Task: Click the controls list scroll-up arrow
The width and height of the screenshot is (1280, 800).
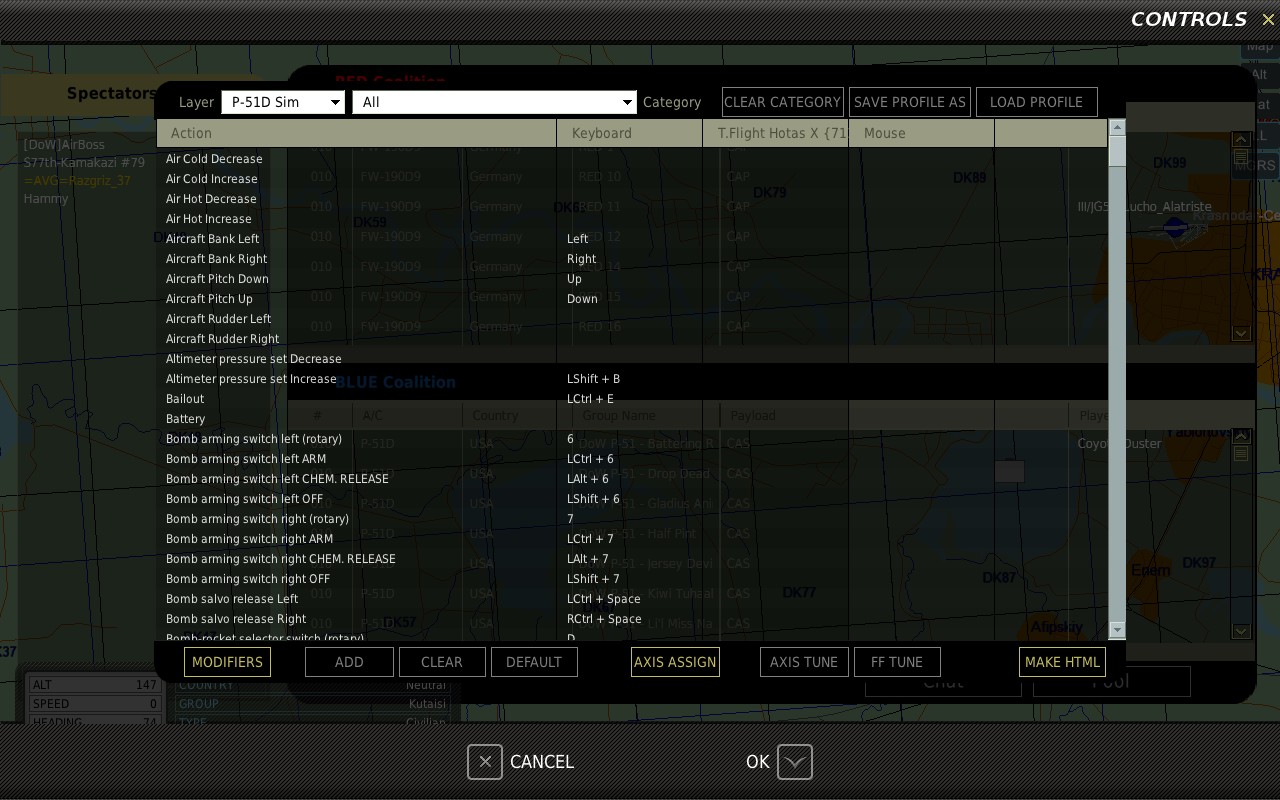Action: click(1118, 128)
